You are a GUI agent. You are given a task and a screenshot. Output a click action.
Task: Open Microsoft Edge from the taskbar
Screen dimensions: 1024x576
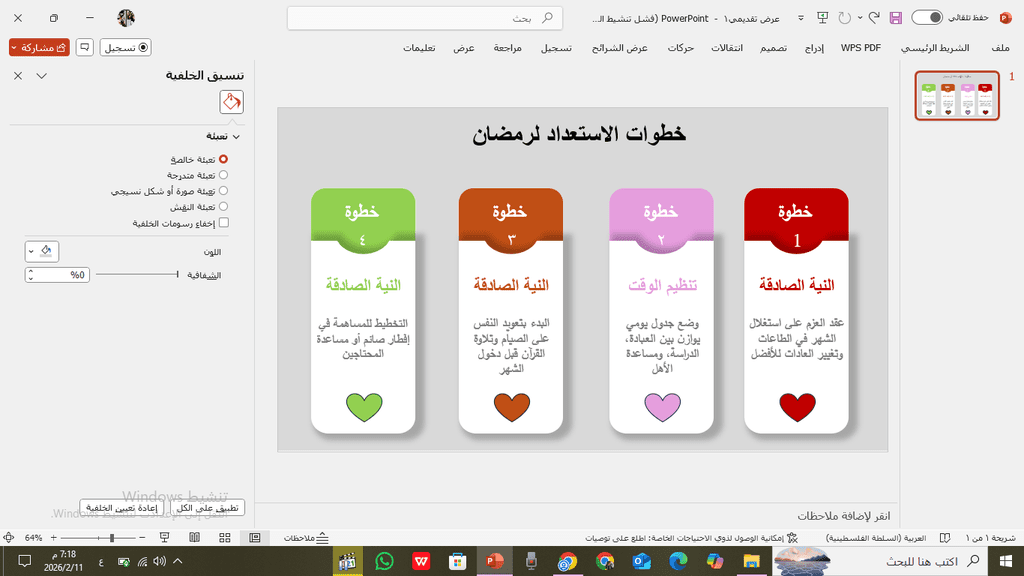click(678, 561)
